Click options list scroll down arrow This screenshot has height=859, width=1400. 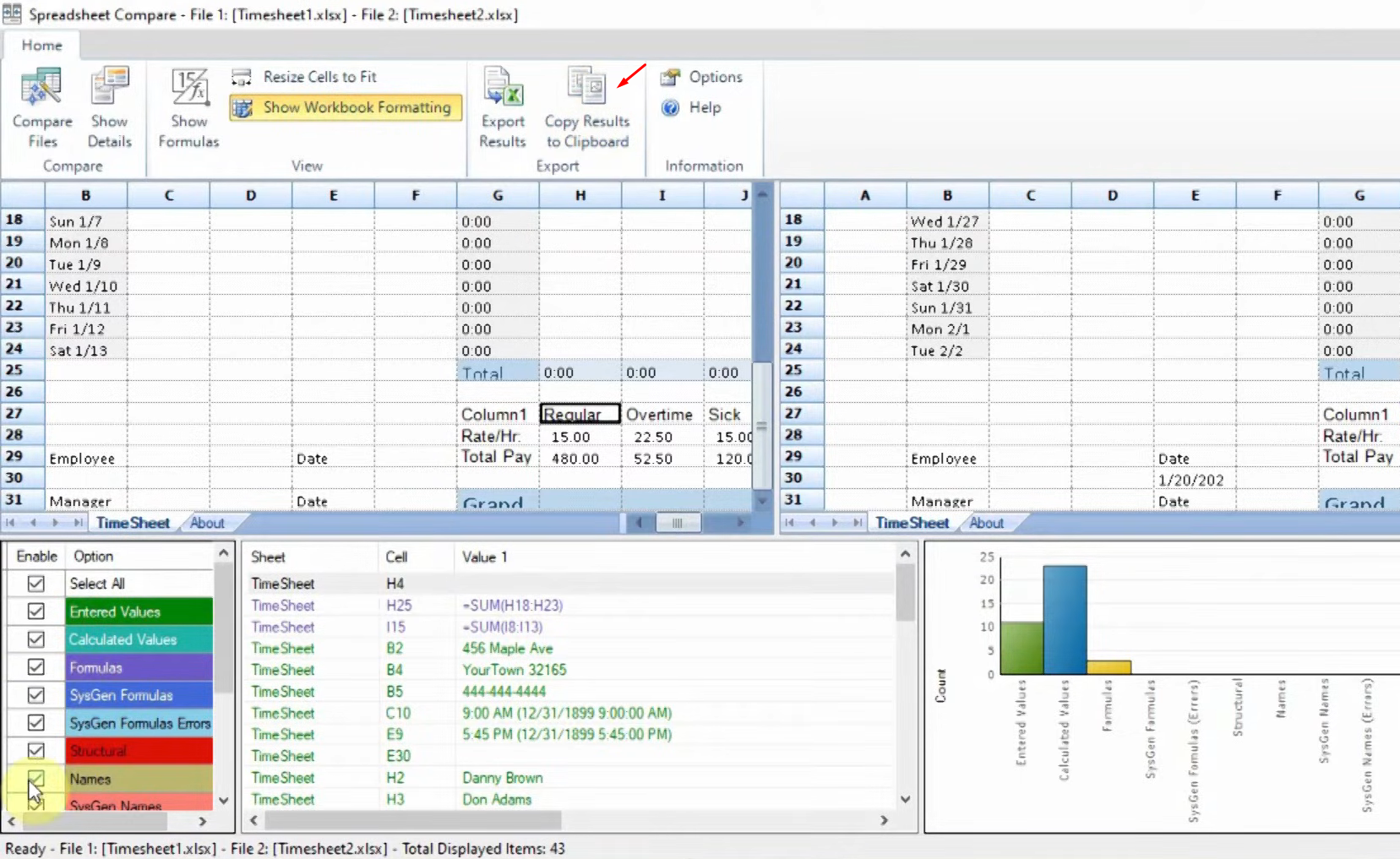click(224, 800)
